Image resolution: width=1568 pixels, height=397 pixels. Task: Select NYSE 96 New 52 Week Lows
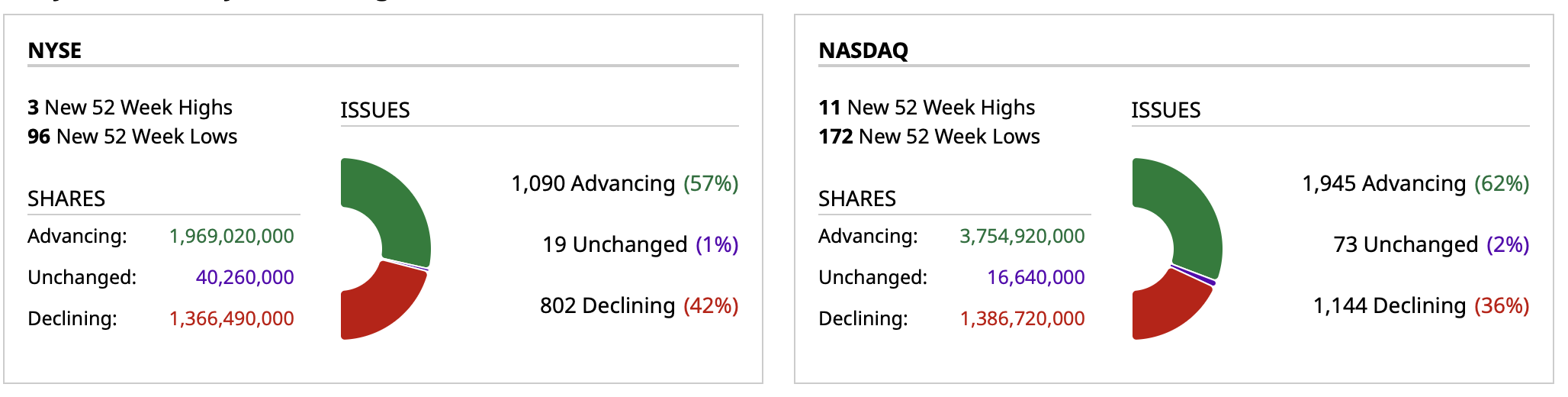(x=132, y=137)
